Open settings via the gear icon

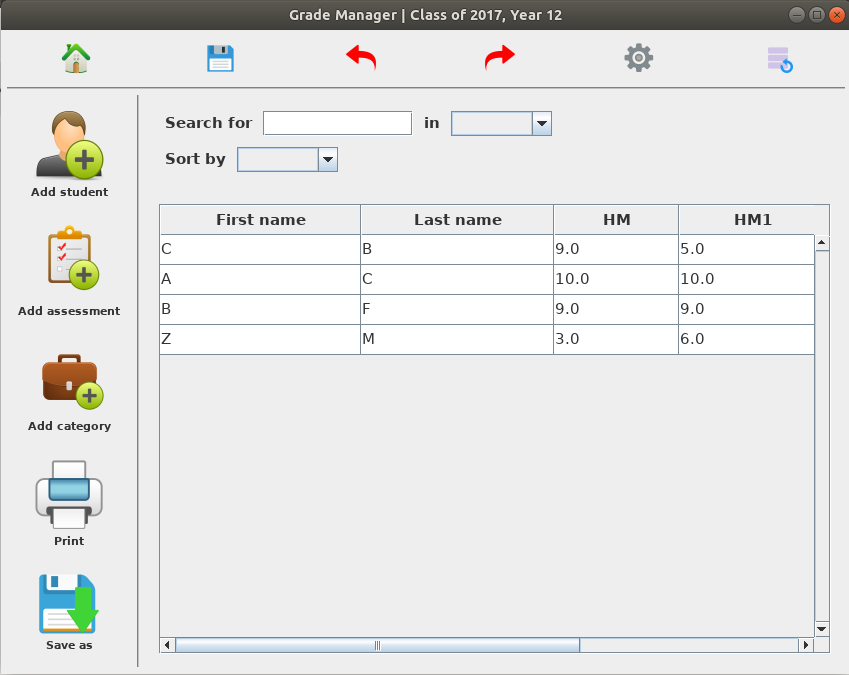638,58
